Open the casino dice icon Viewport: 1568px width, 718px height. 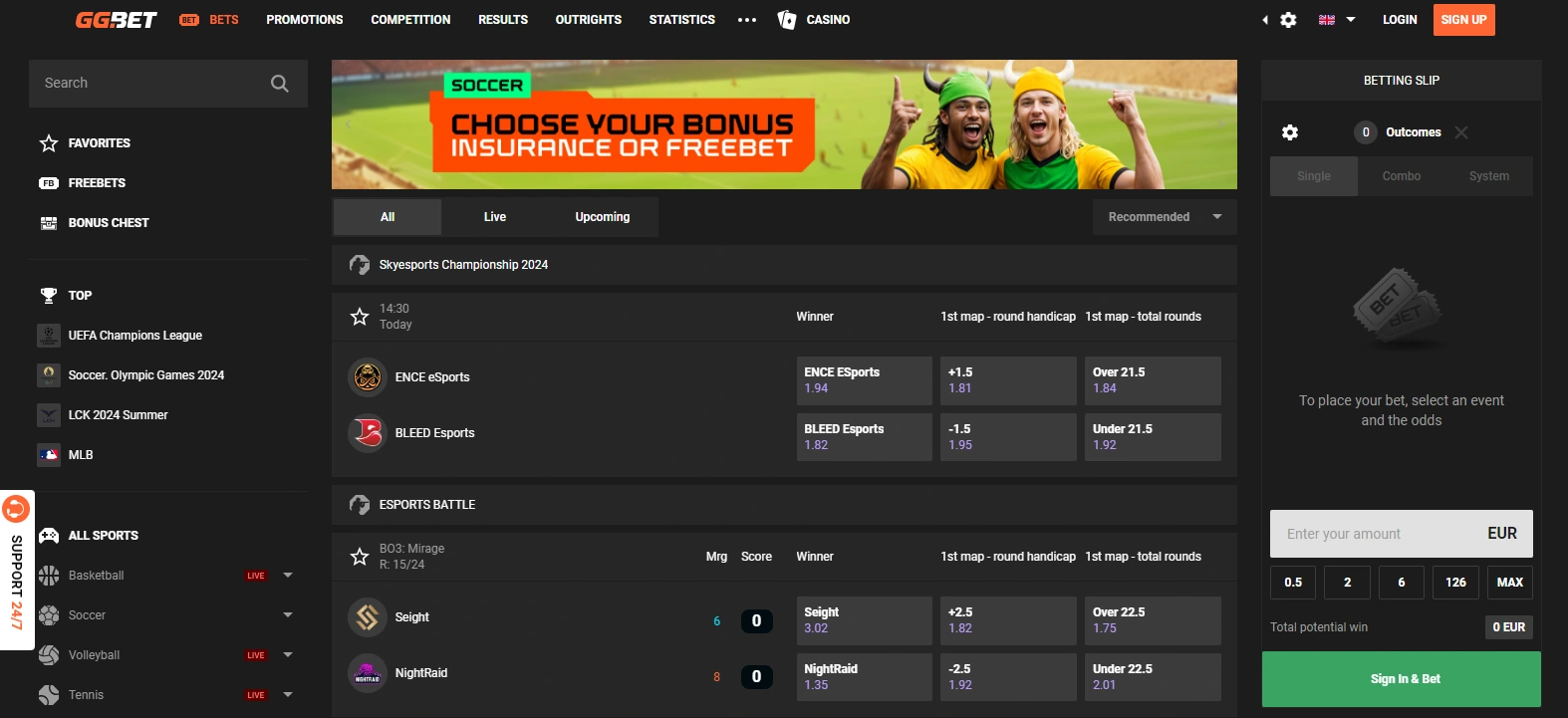click(787, 20)
